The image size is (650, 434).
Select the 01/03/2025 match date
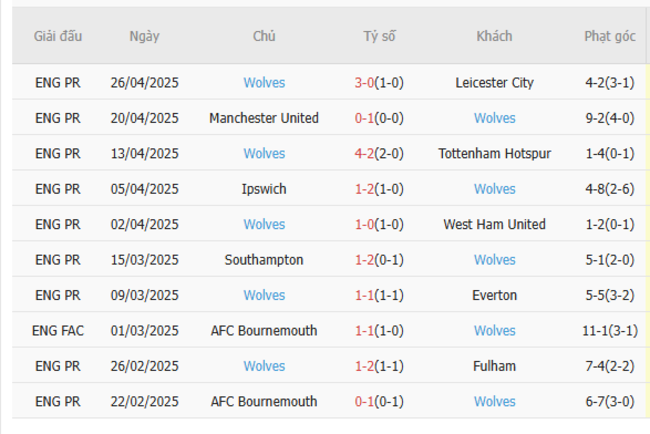(x=144, y=331)
